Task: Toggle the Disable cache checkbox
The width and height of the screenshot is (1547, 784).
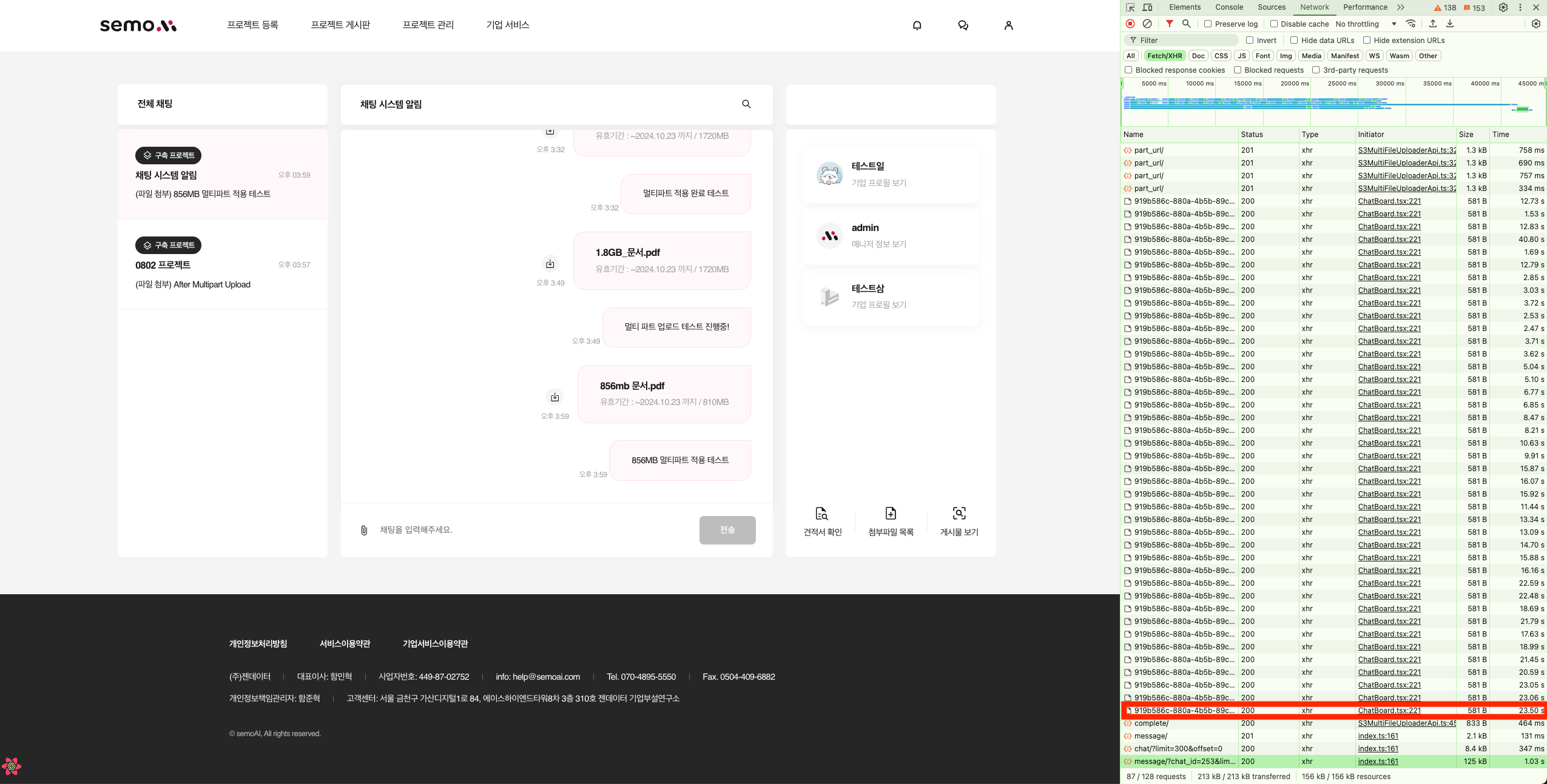Action: (1274, 24)
